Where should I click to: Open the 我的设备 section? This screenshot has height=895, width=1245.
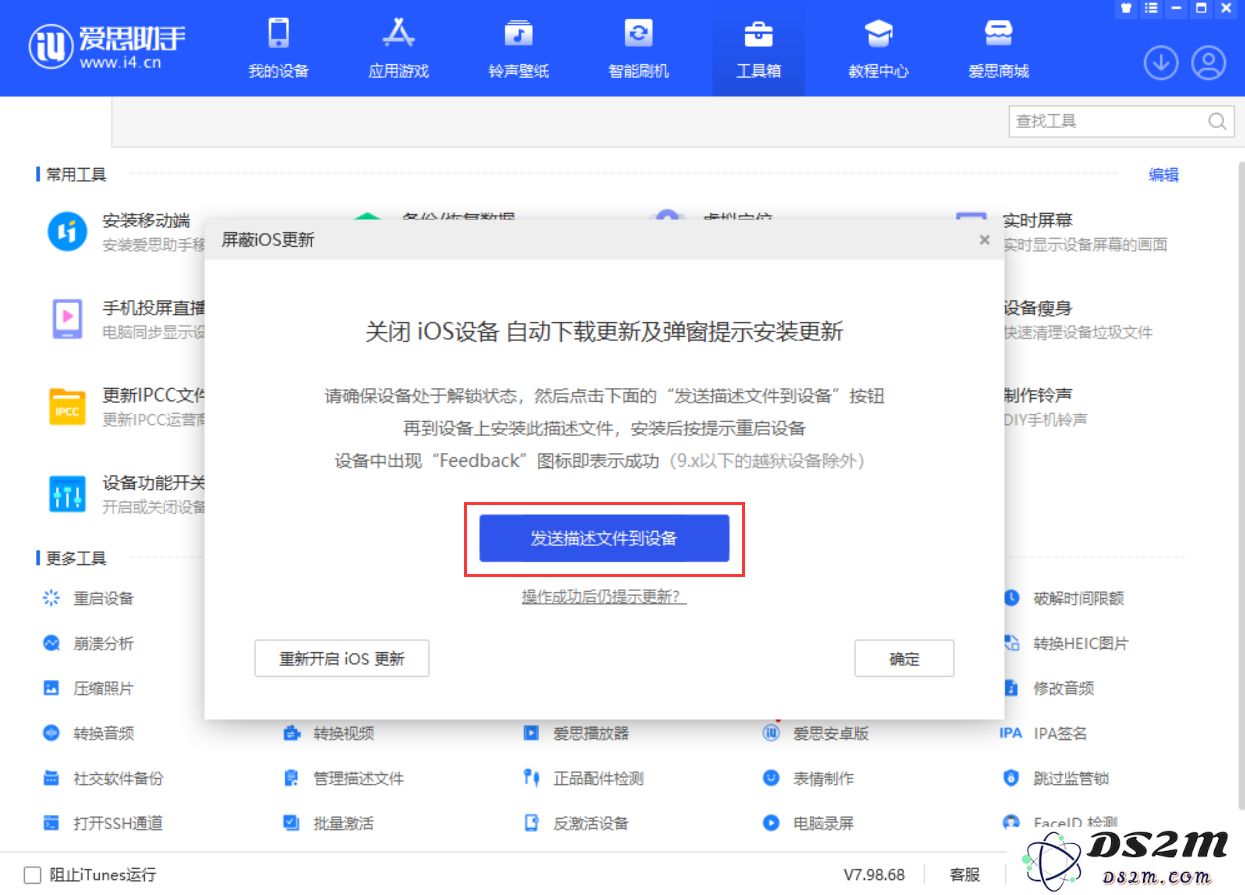pos(279,48)
